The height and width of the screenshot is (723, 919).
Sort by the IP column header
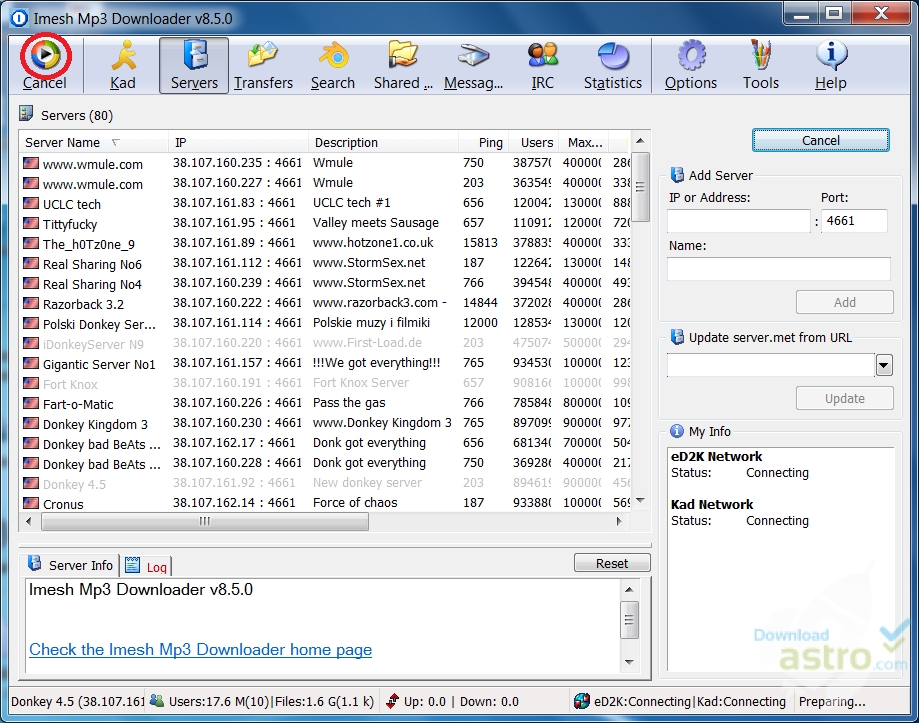pos(238,142)
